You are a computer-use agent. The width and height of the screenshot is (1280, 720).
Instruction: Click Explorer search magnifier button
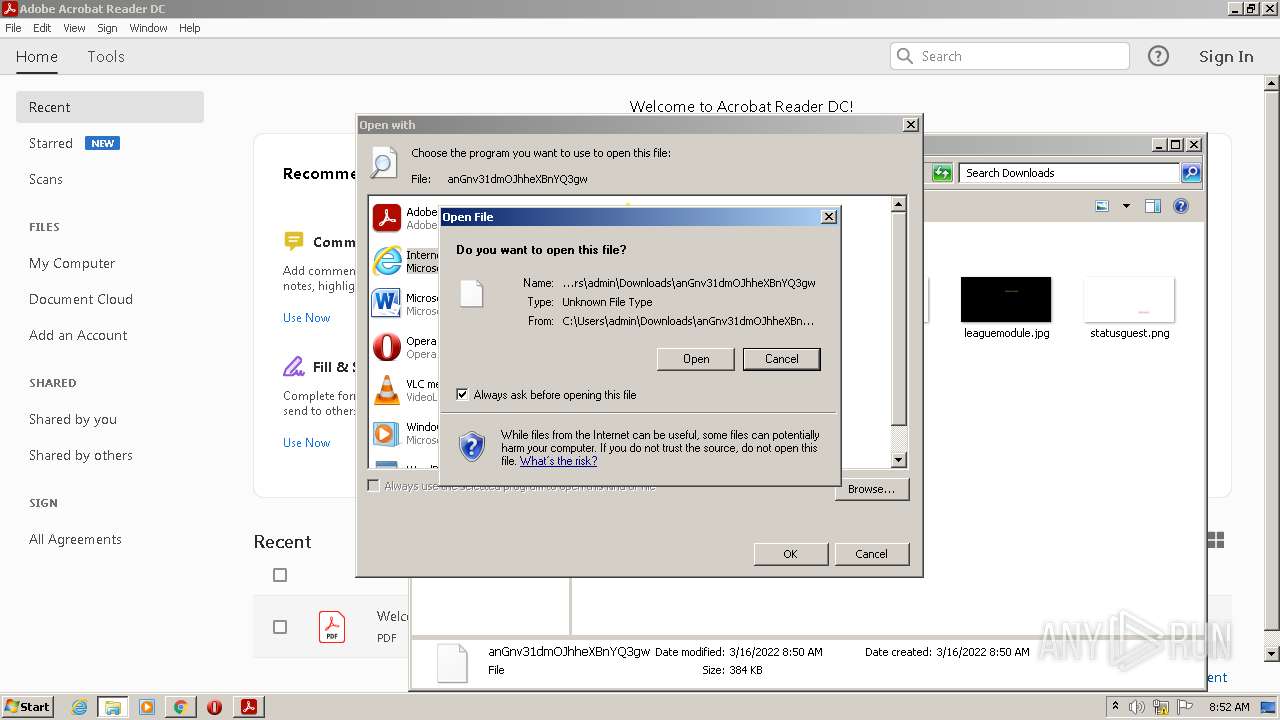click(1191, 173)
